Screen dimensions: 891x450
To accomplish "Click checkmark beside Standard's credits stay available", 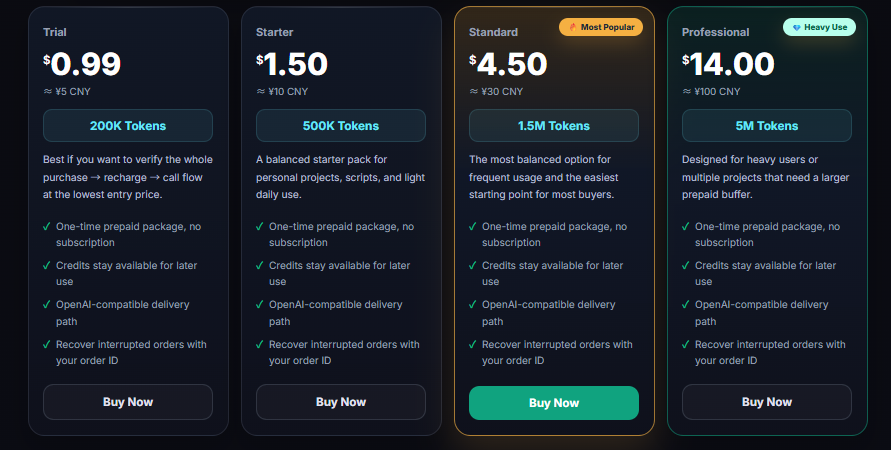I will pos(473,266).
